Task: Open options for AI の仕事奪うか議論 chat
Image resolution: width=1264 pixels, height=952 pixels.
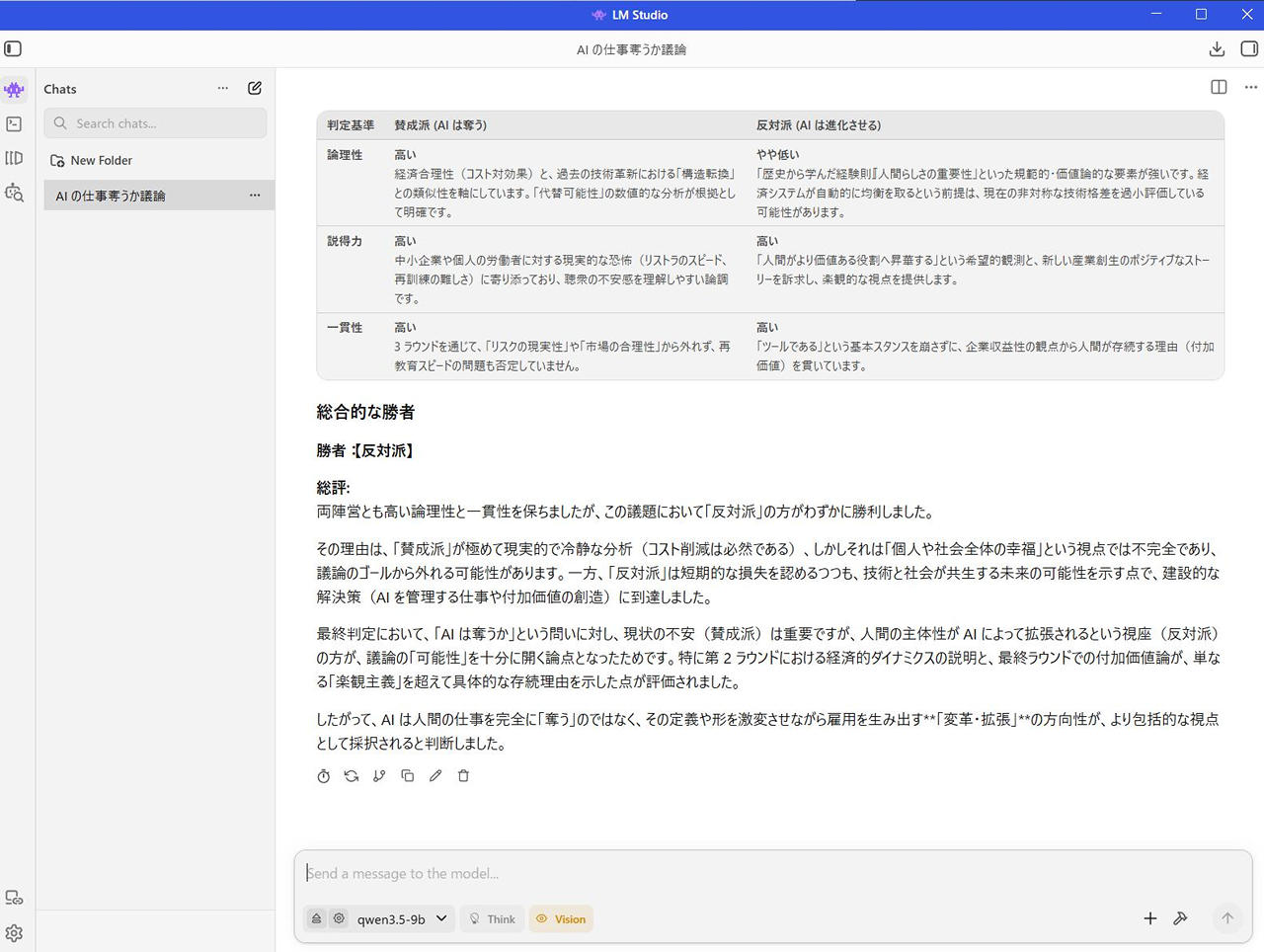Action: (x=255, y=196)
